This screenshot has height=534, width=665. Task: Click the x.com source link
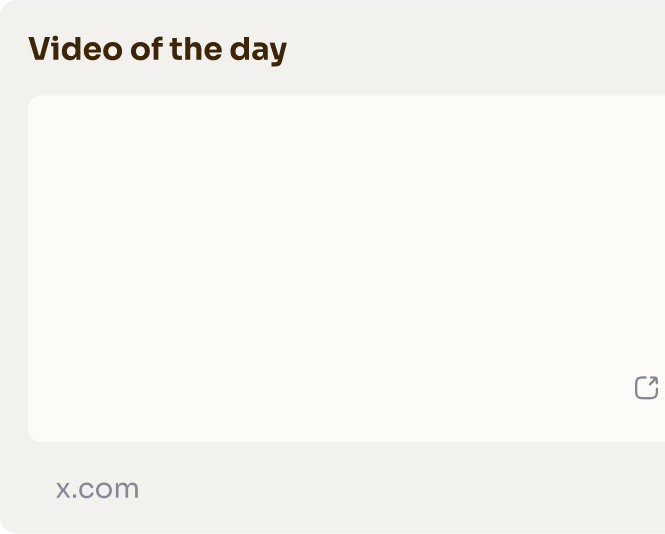[x=97, y=489]
